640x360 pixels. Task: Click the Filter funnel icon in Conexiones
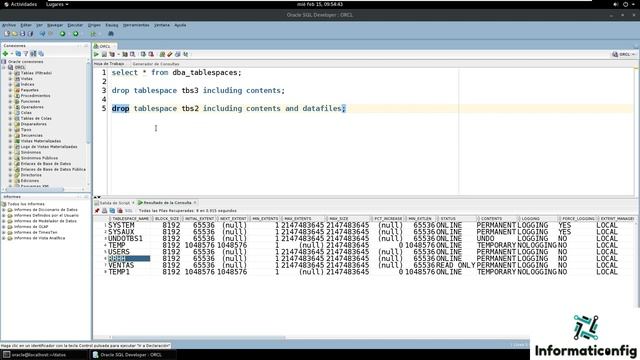(x=26, y=53)
